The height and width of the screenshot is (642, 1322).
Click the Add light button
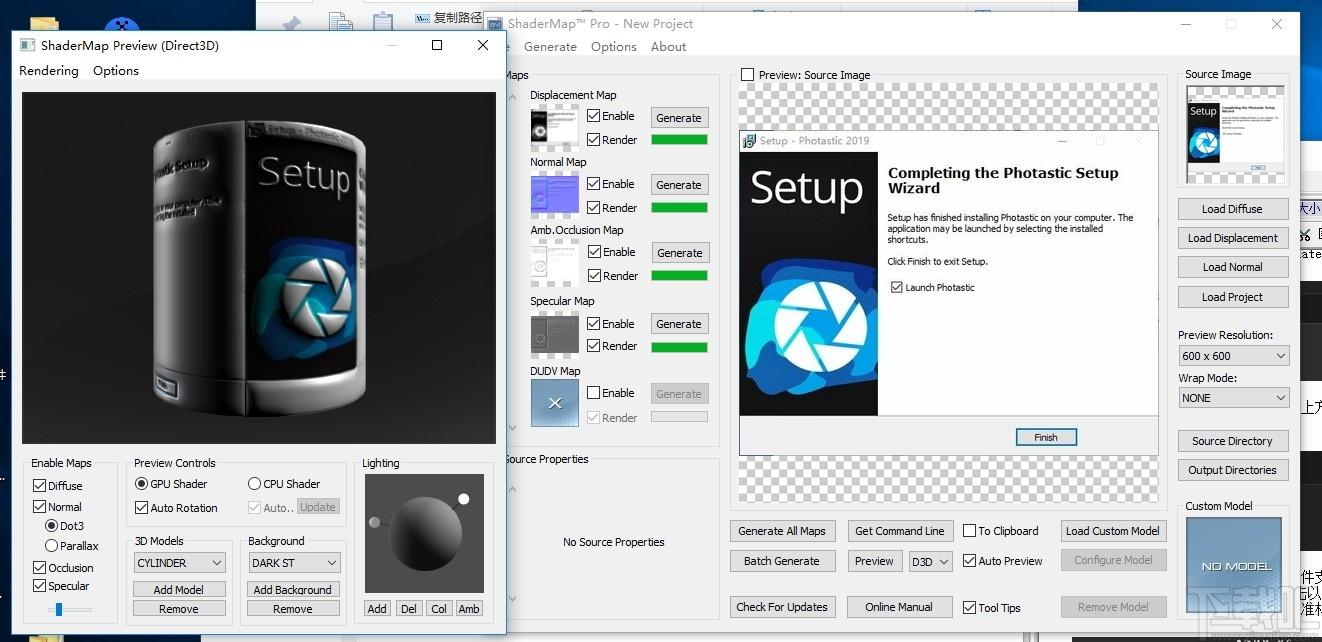pos(377,608)
